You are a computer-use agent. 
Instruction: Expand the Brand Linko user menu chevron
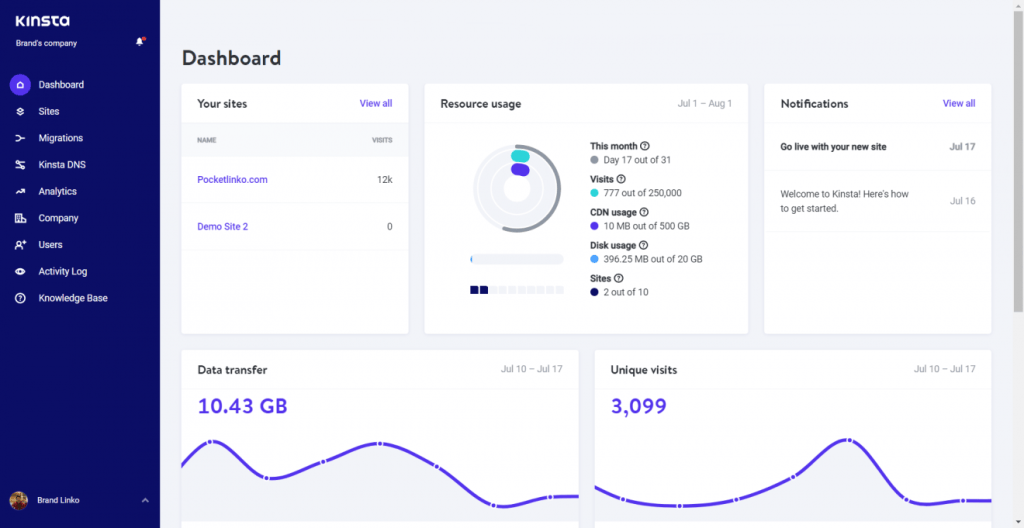(x=145, y=501)
